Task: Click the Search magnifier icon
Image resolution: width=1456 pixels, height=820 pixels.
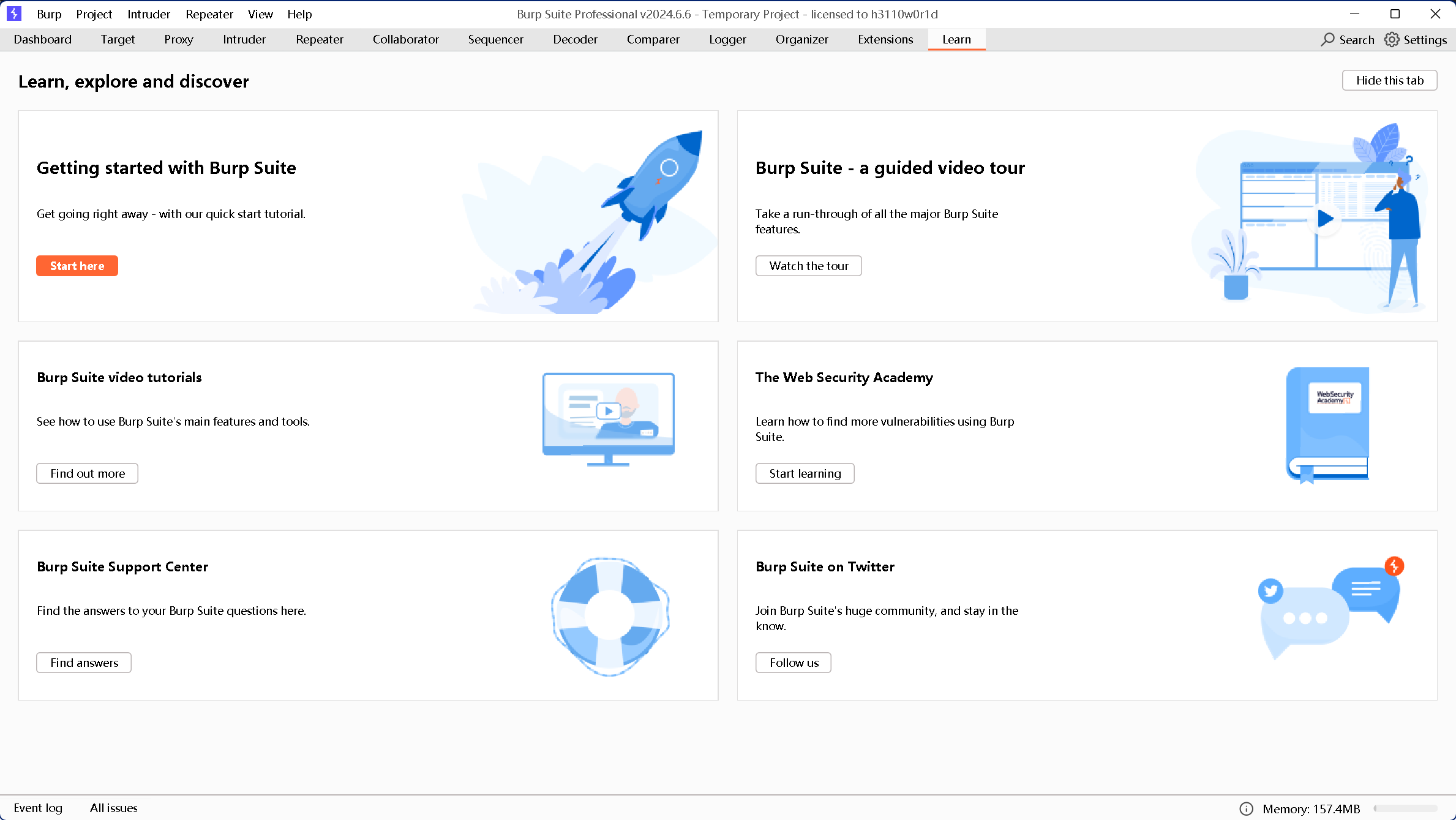Action: pyautogui.click(x=1327, y=39)
